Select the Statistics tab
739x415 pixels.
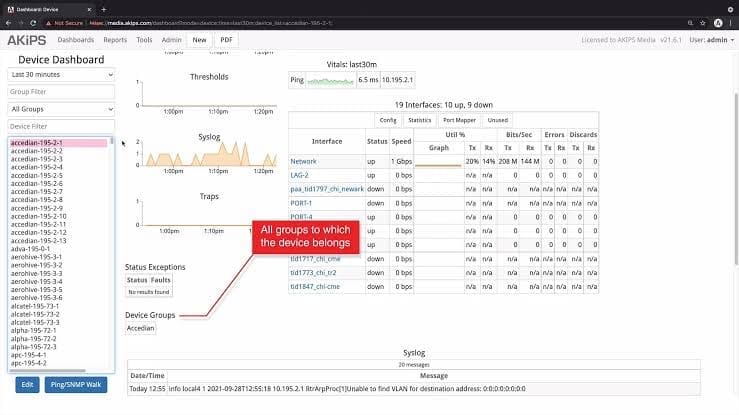[x=419, y=120]
